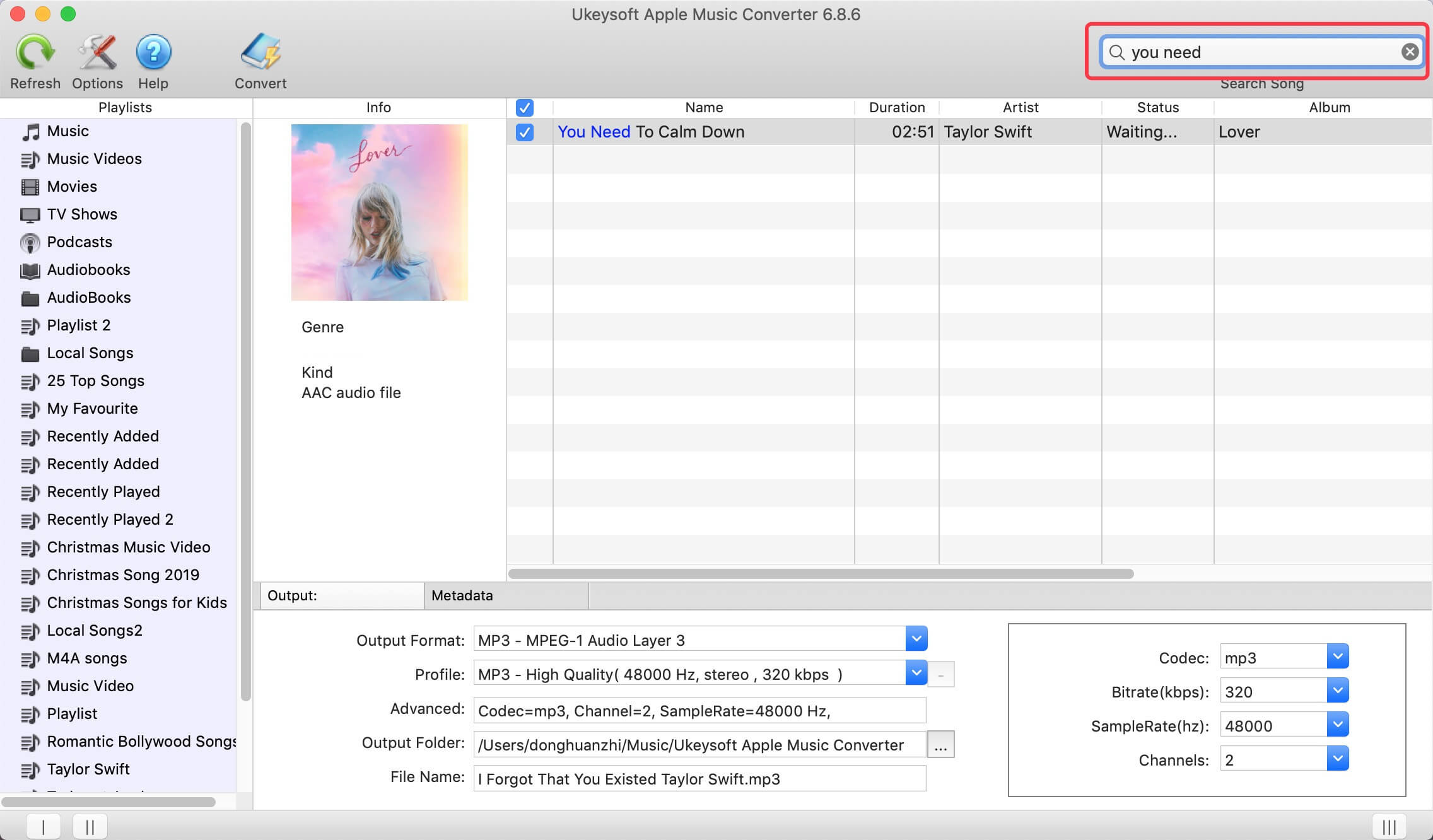Screen dimensions: 1433x840
Task: Open the Codec dropdown
Action: [x=1338, y=656]
